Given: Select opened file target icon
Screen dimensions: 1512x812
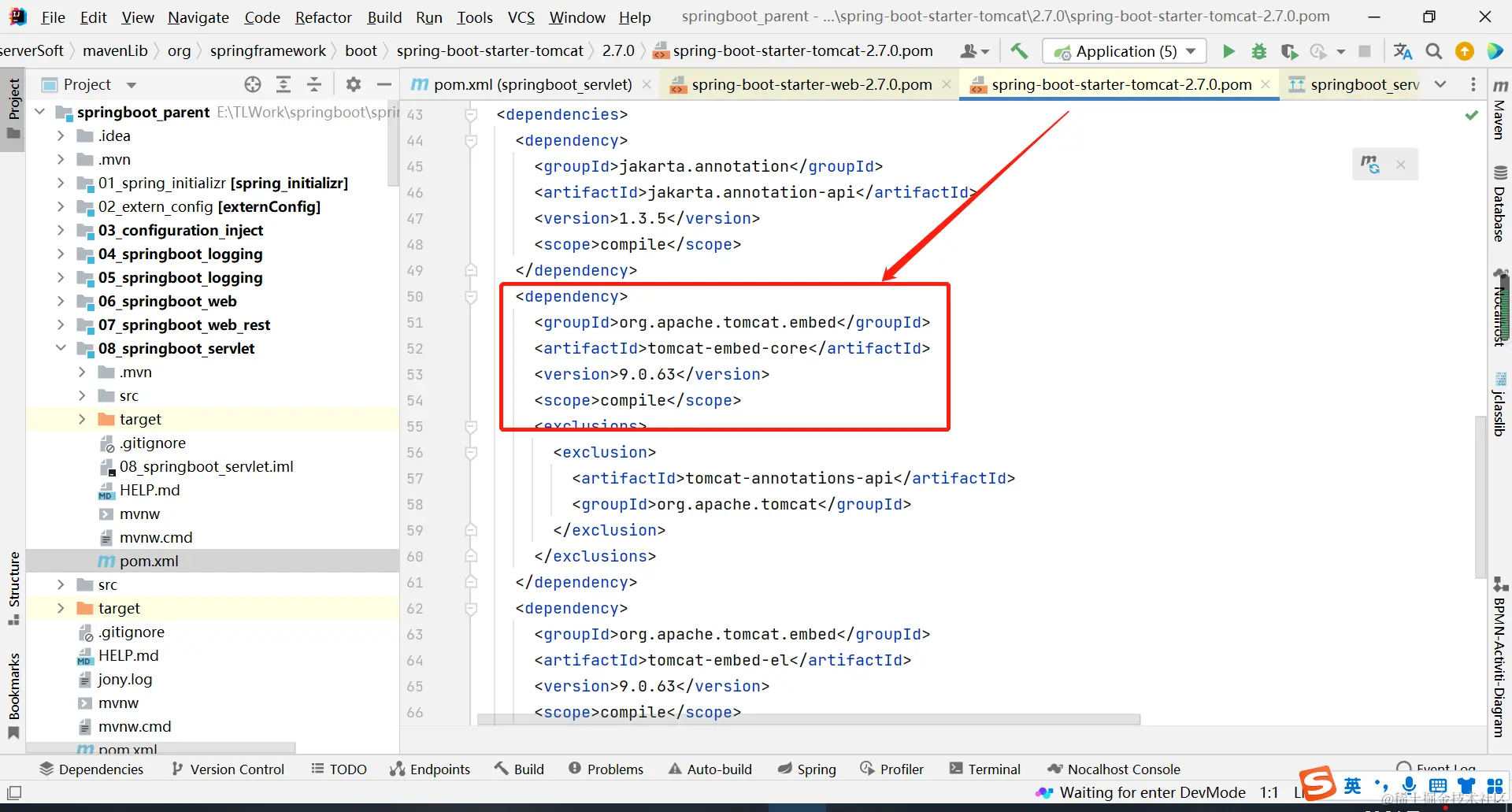Looking at the screenshot, I should tap(253, 84).
